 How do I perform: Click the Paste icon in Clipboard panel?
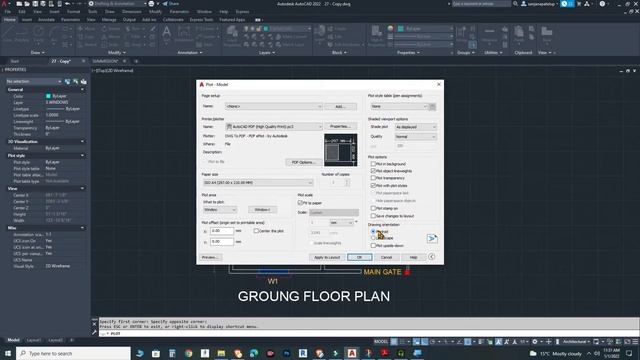coord(519,35)
